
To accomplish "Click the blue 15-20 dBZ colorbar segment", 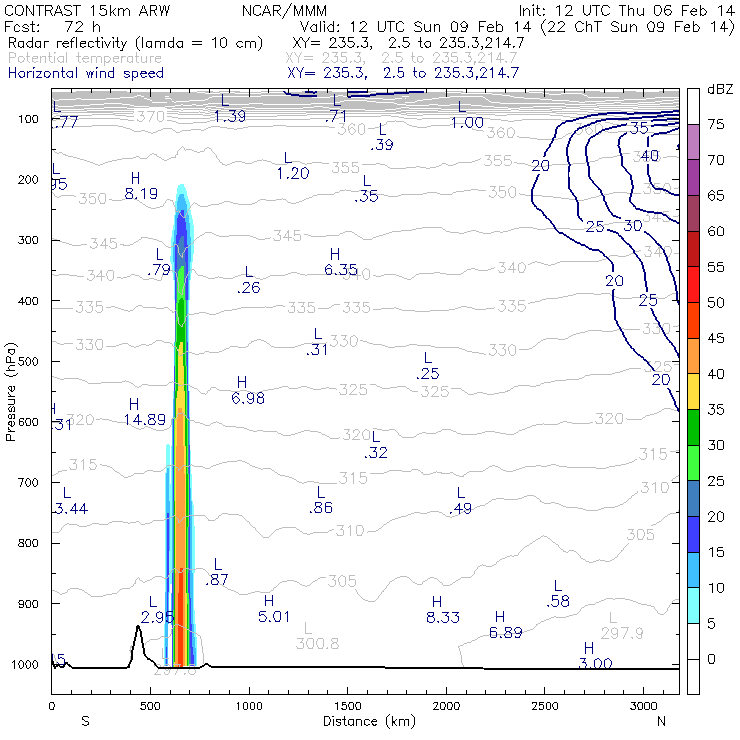I will tap(693, 534).
